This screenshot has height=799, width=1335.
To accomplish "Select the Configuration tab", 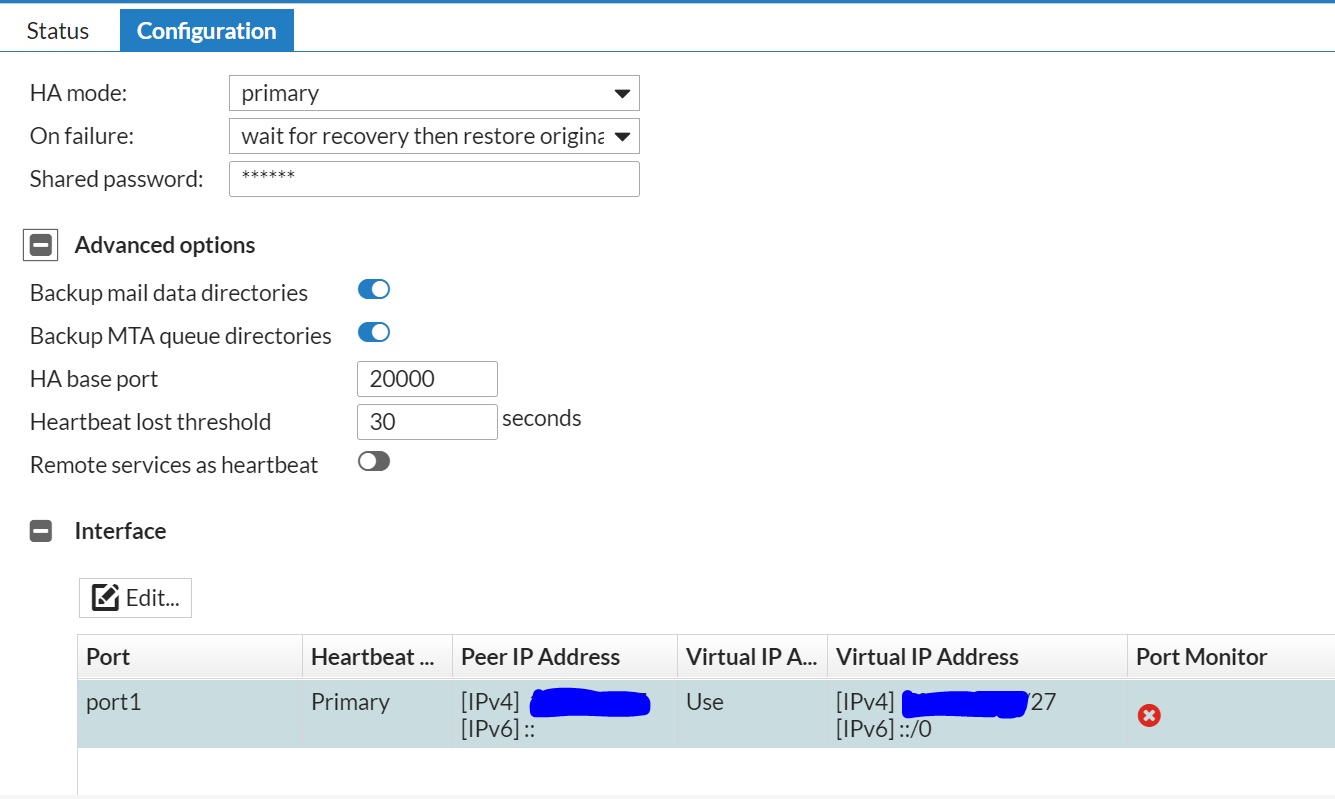I will click(x=206, y=31).
